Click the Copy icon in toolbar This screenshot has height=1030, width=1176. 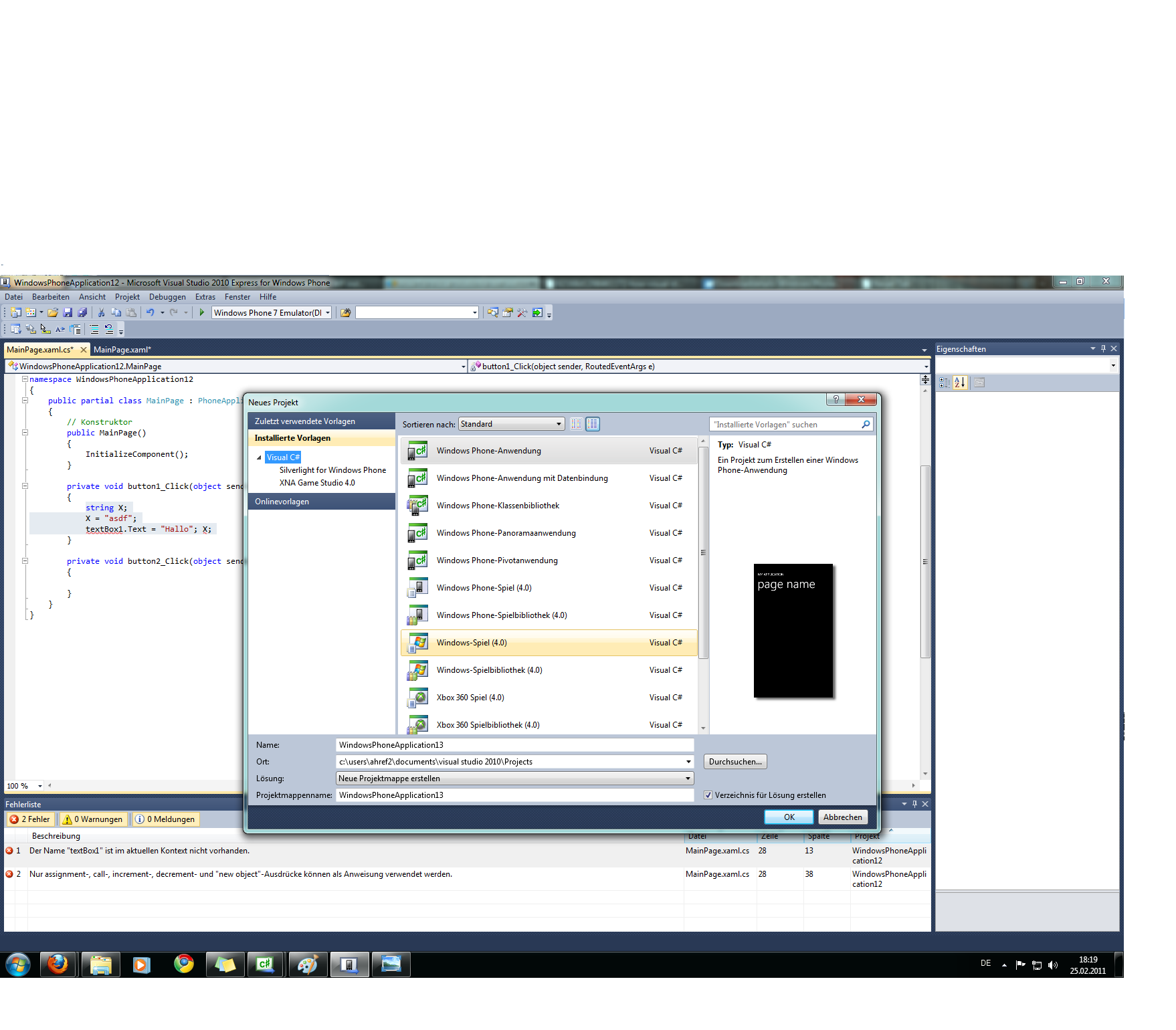click(116, 312)
